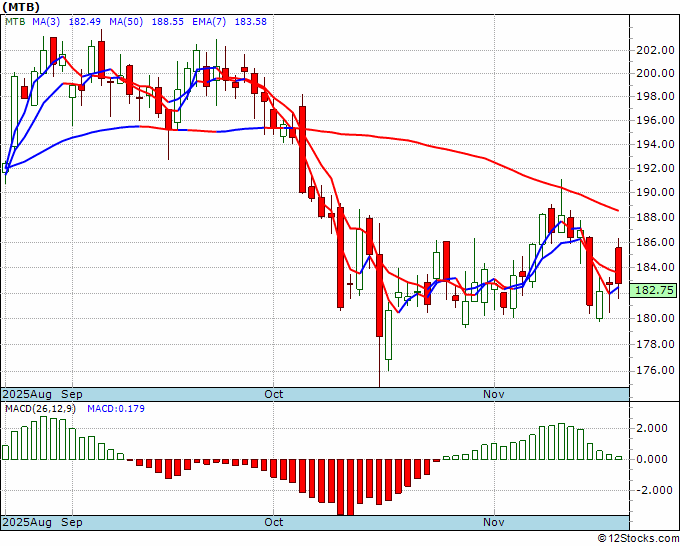Open the 12Stocks.com copyright link
The height and width of the screenshot is (546, 680).
click(638, 539)
